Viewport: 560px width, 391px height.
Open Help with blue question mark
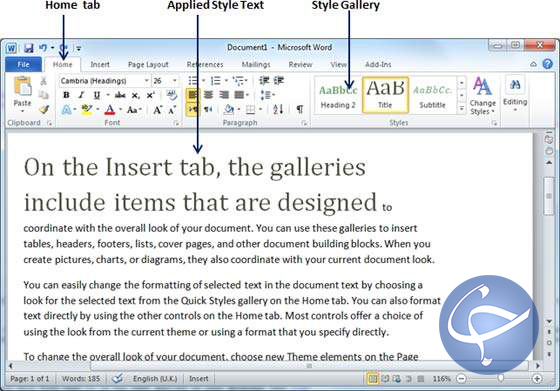(548, 64)
